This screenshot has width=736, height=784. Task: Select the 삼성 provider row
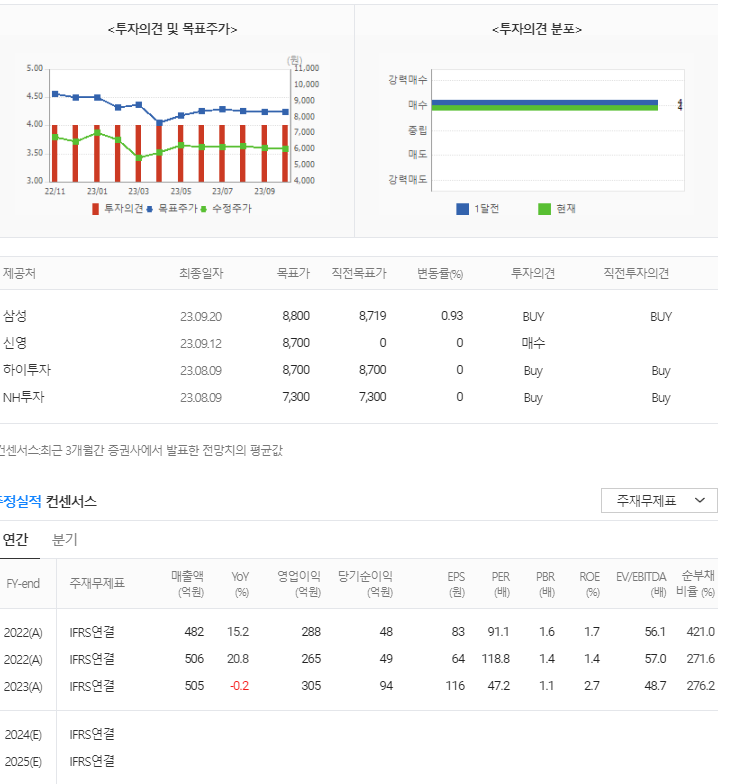359,316
